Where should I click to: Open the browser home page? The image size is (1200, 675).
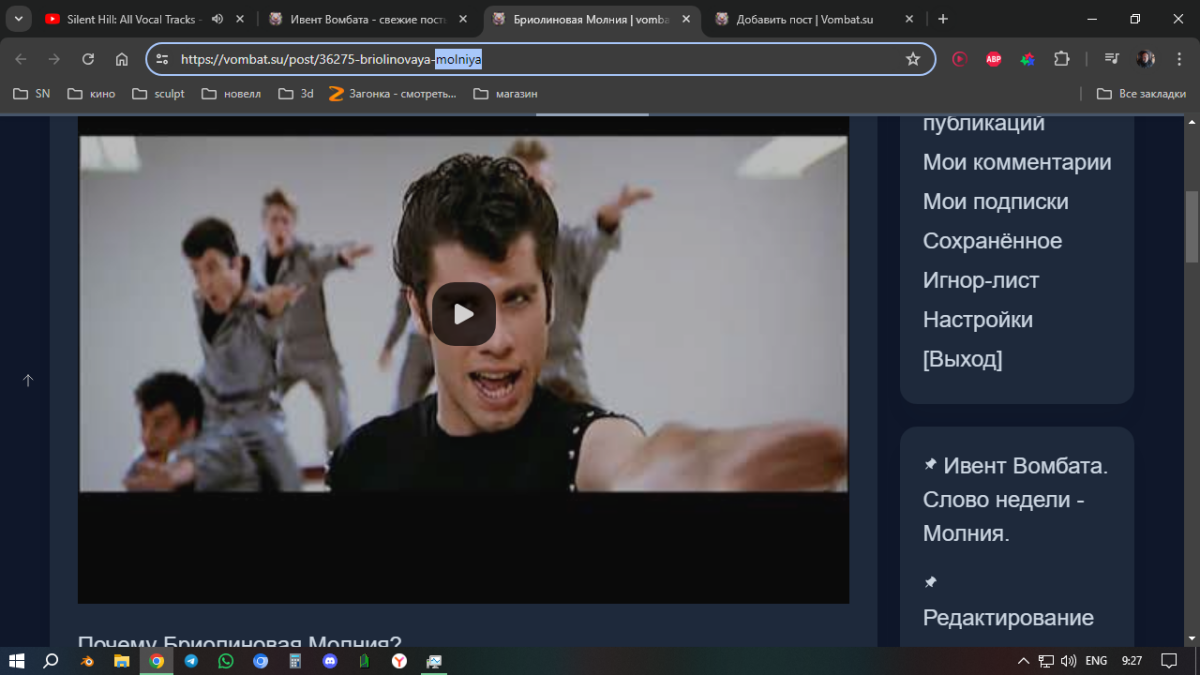click(x=122, y=59)
